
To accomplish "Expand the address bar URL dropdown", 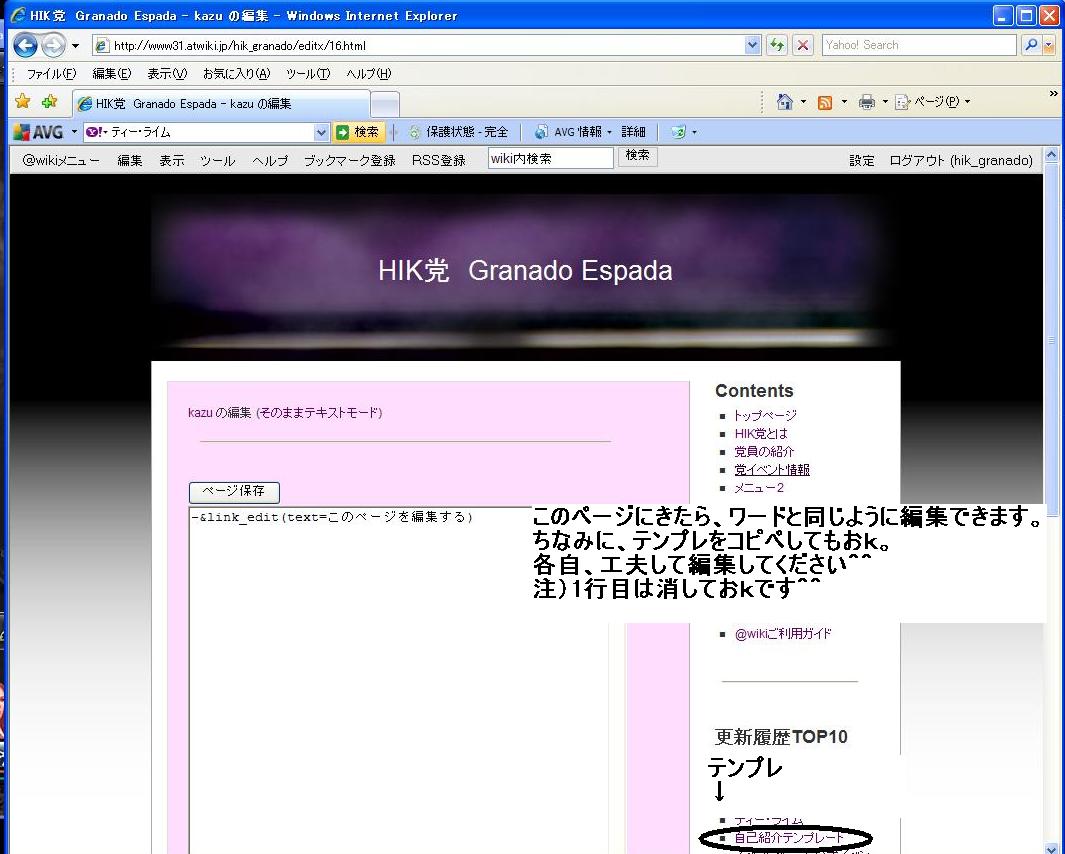I will click(x=753, y=45).
